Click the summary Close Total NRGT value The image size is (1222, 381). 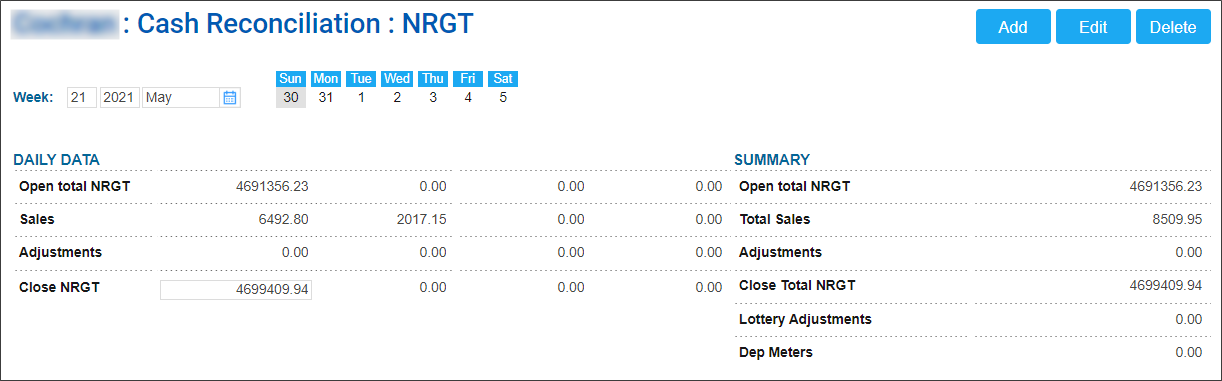[1166, 285]
